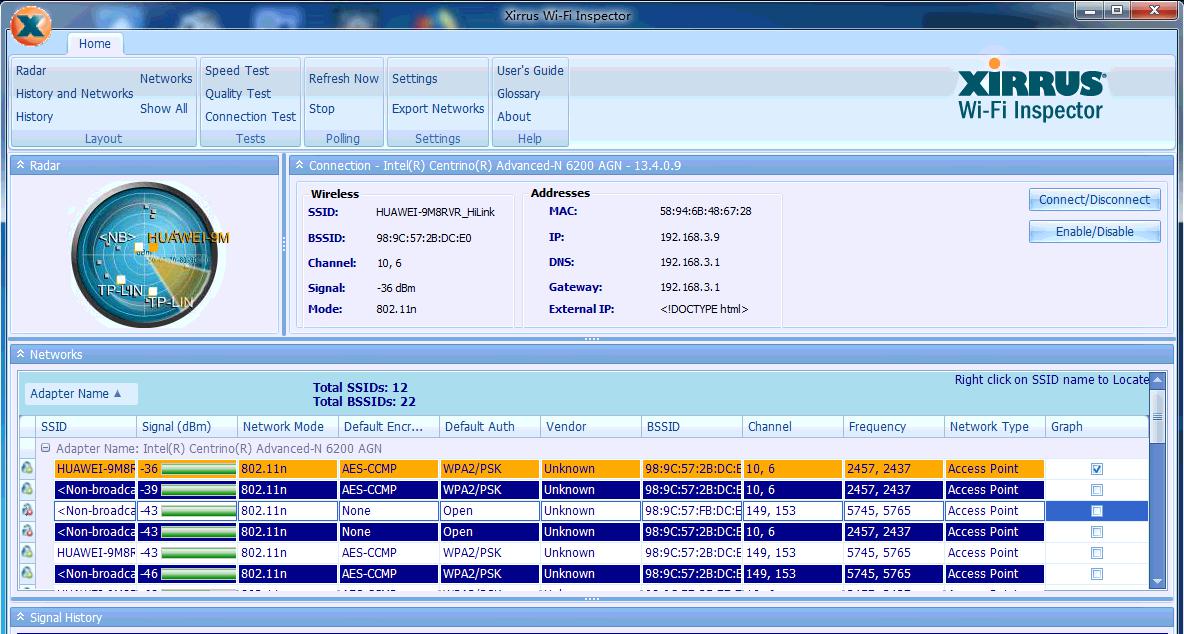Select the Networks layout option

click(166, 78)
